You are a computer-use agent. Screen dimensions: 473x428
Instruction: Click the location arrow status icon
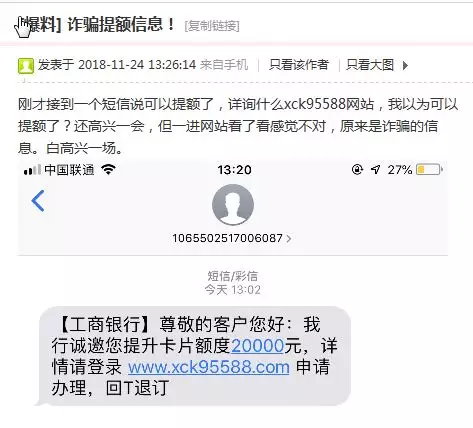click(376, 170)
